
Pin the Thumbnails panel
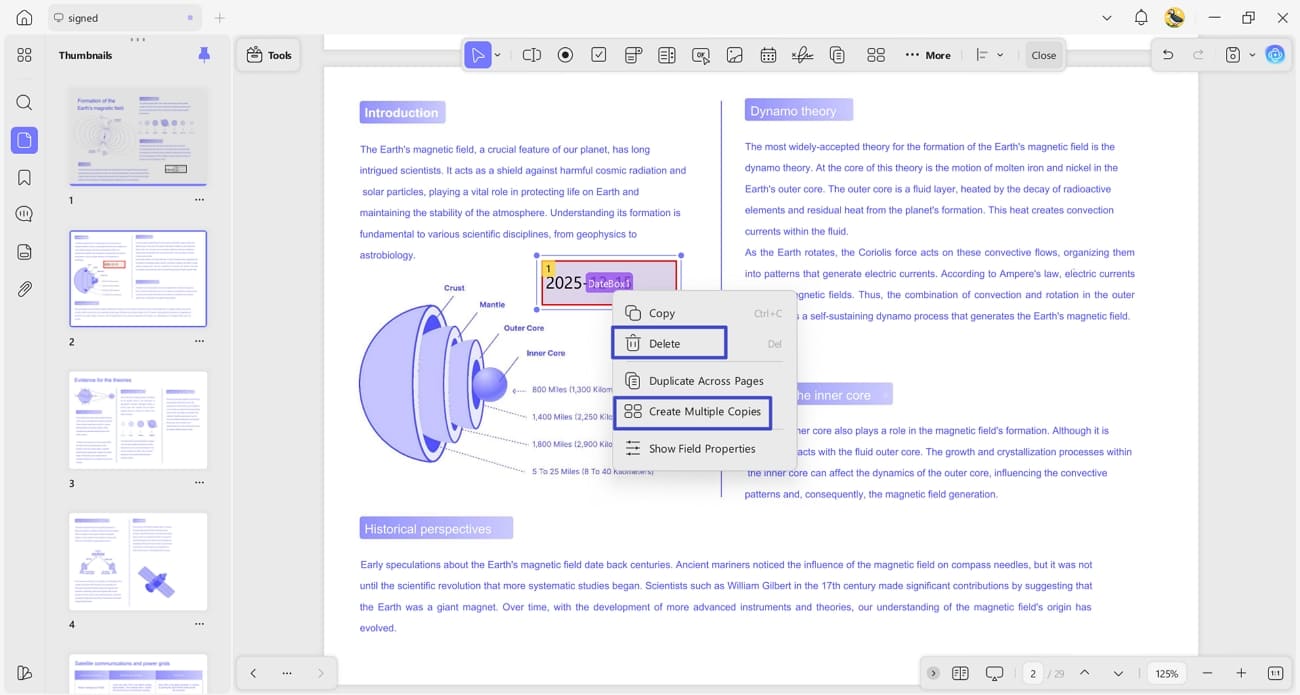click(204, 55)
